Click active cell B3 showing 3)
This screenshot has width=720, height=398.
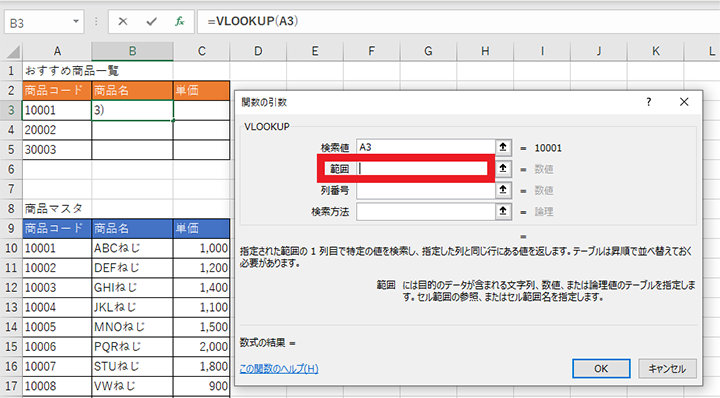tap(132, 110)
